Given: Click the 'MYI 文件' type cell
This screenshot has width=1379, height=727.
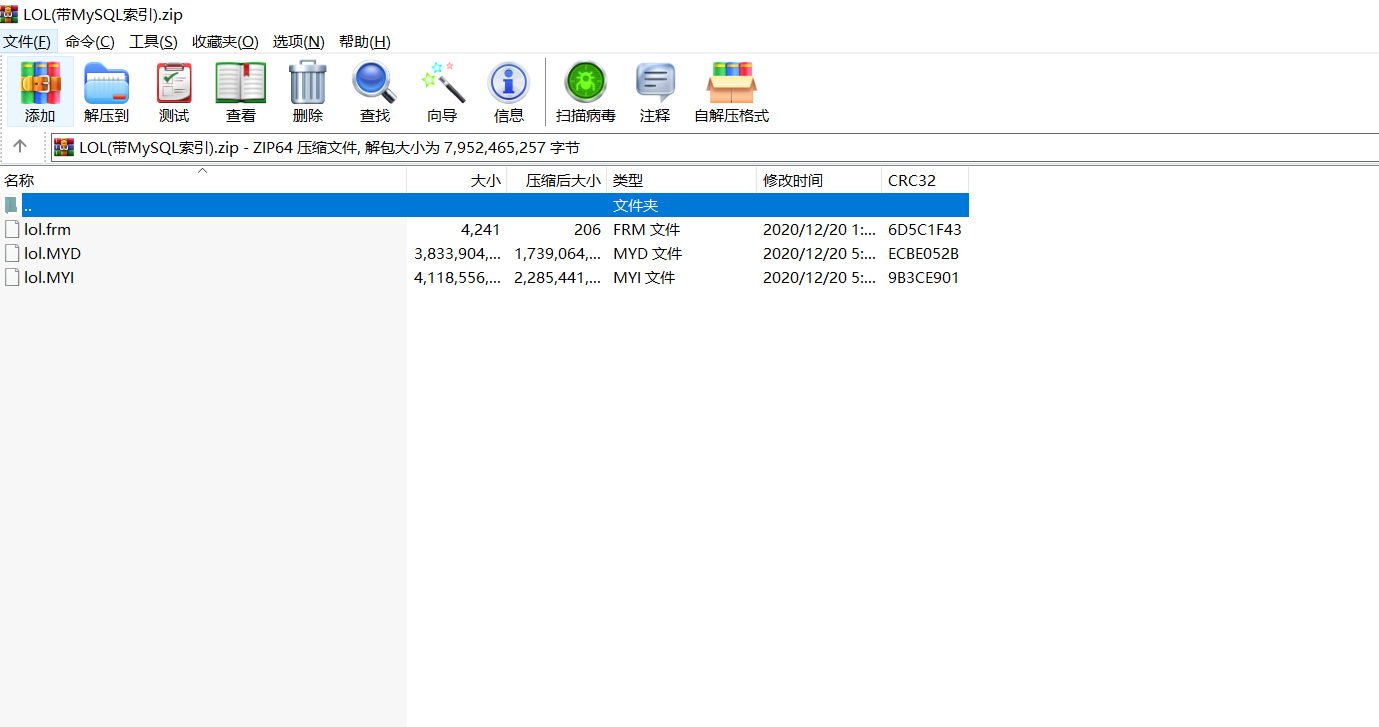Looking at the screenshot, I should (x=644, y=277).
